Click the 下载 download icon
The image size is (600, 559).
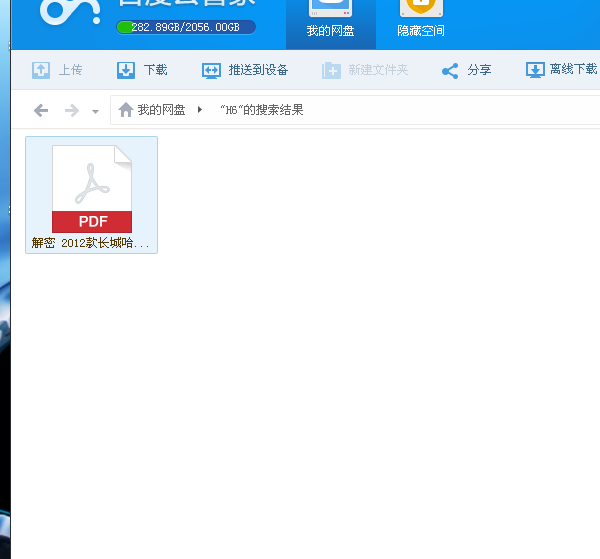click(x=126, y=70)
